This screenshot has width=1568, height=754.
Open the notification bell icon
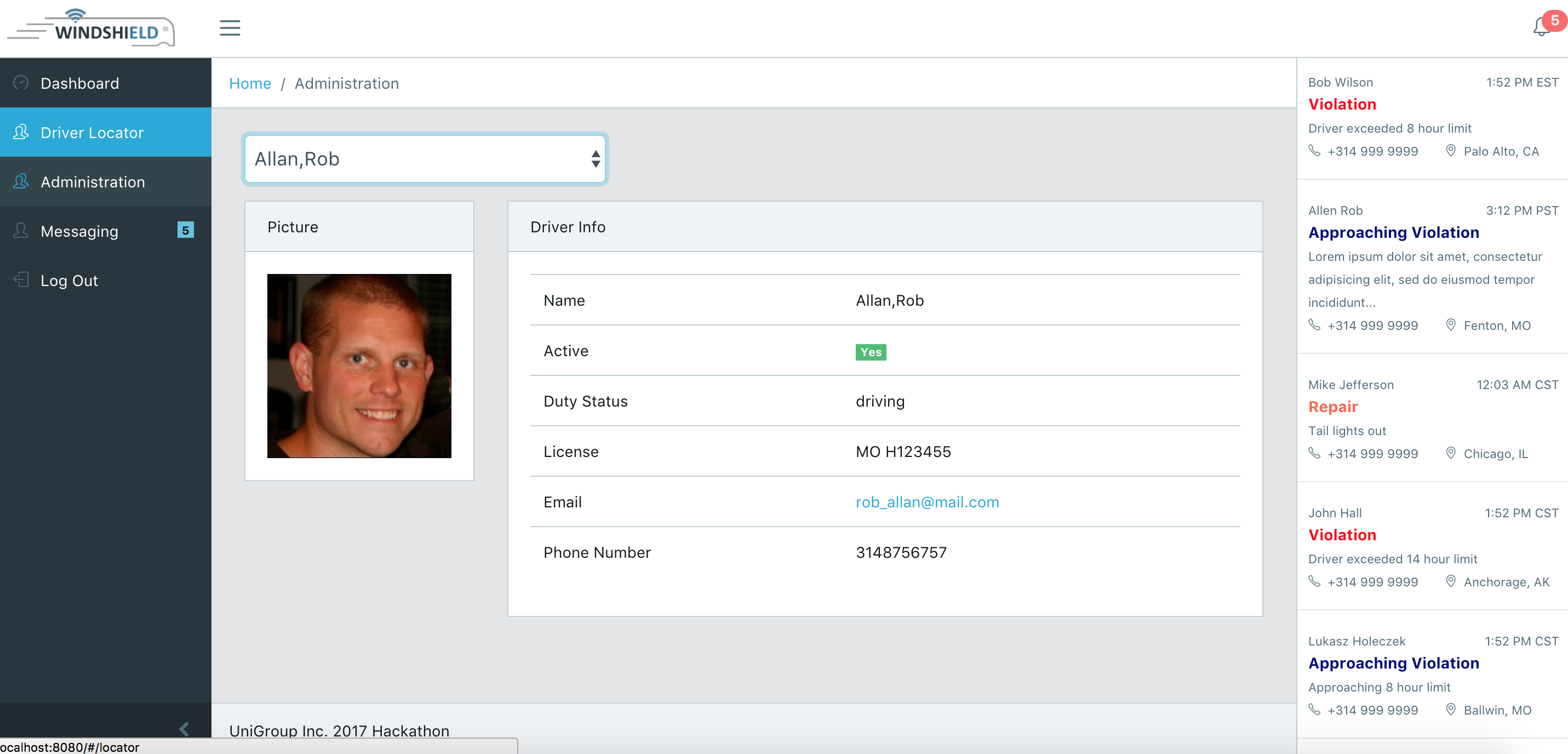(x=1541, y=27)
